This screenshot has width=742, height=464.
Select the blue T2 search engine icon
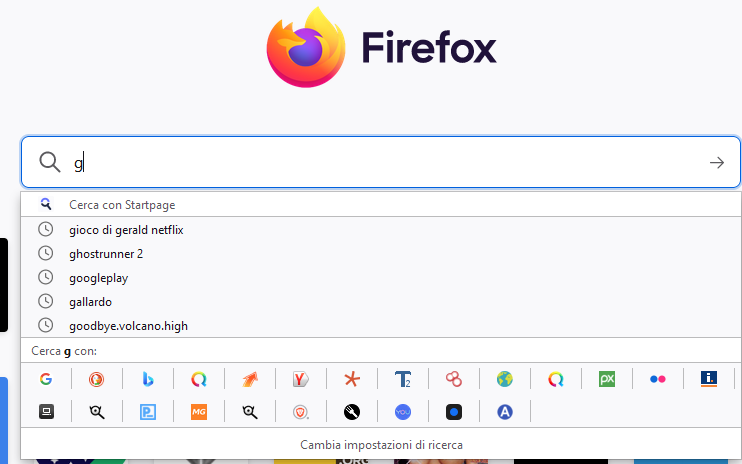pos(403,379)
